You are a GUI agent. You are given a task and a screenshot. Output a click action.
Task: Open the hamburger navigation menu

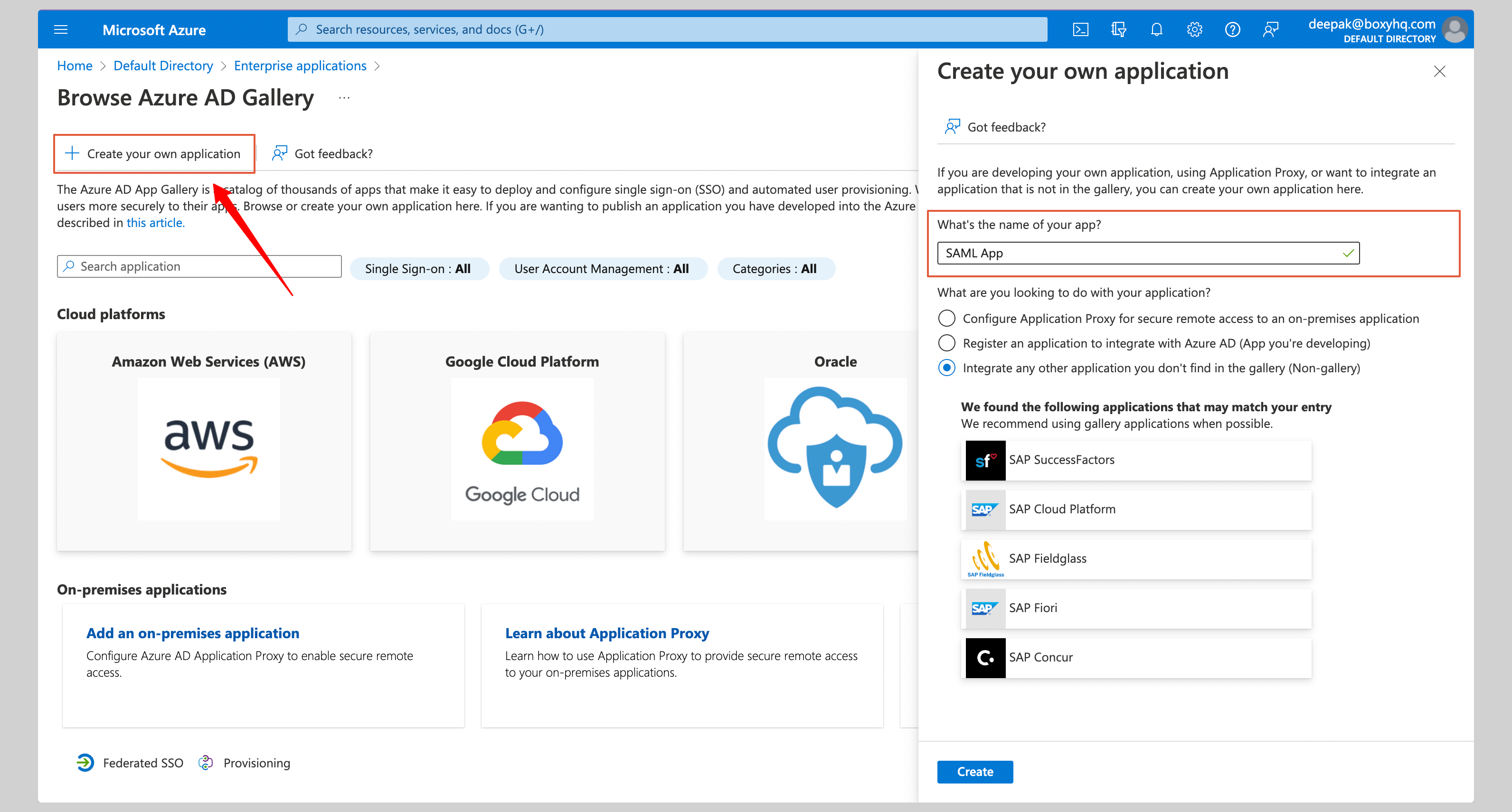pos(60,29)
